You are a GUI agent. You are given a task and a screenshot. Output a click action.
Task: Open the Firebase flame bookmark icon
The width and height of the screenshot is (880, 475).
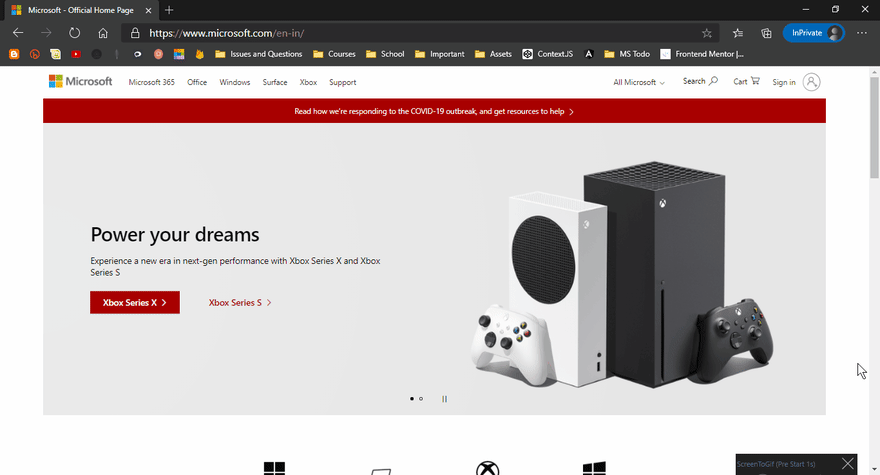pos(199,54)
